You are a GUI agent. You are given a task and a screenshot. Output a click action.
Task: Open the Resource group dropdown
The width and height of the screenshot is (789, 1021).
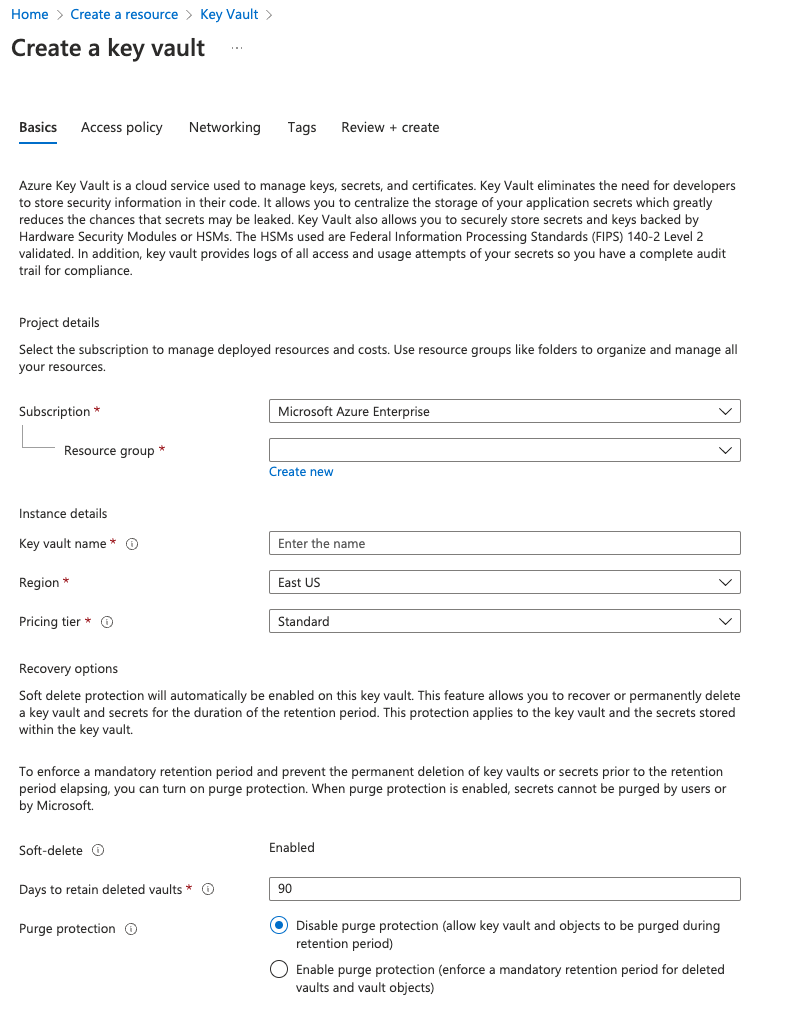tap(505, 450)
